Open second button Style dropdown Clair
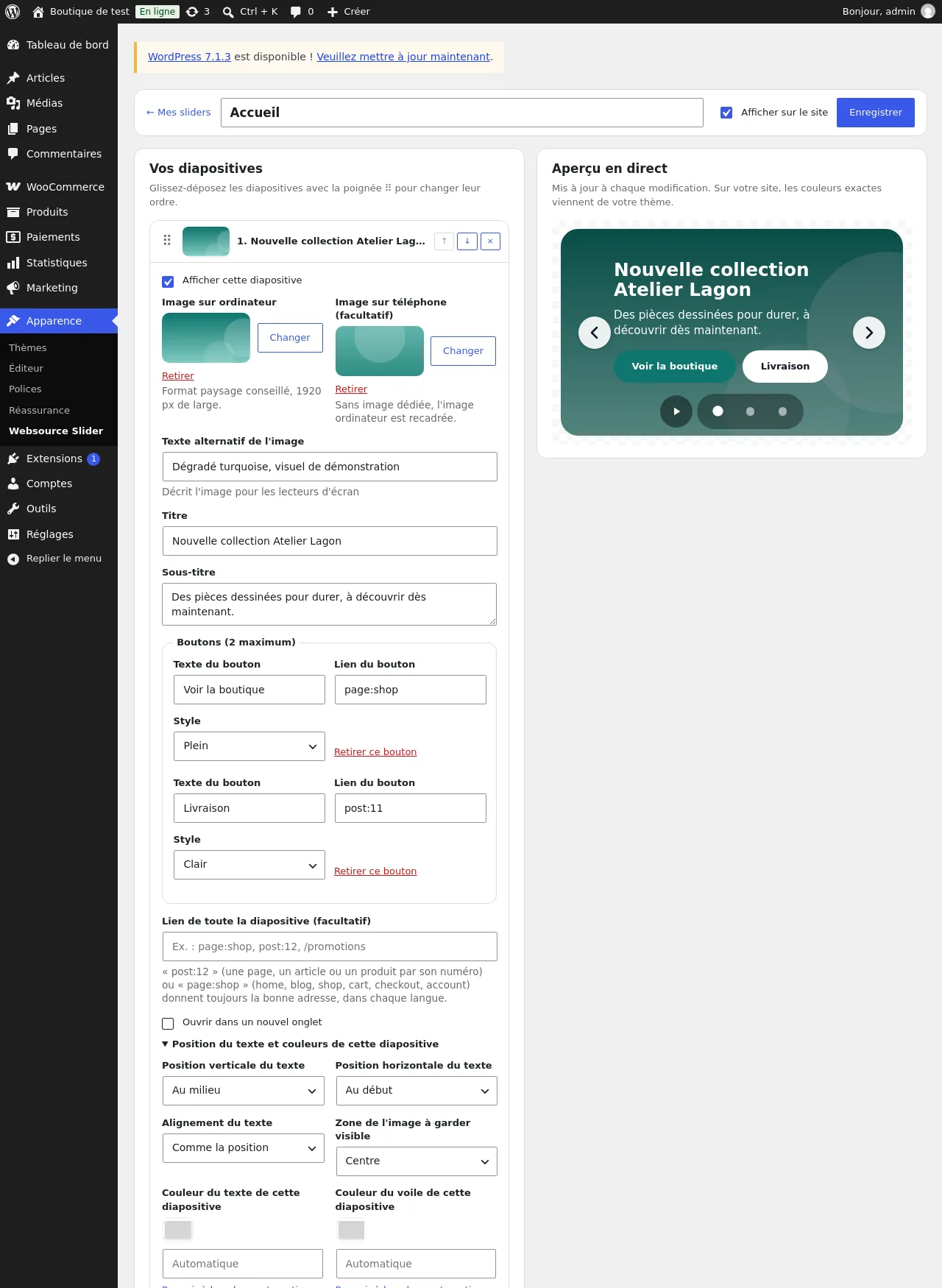Image resolution: width=942 pixels, height=1288 pixels. click(249, 865)
